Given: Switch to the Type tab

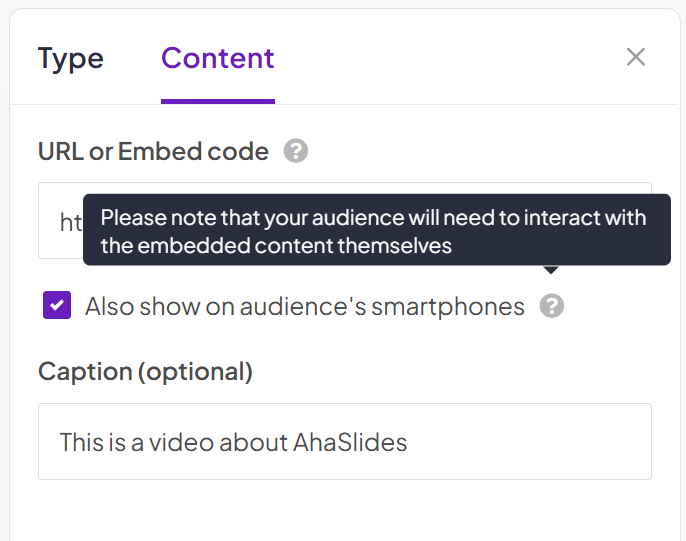Looking at the screenshot, I should tap(70, 58).
